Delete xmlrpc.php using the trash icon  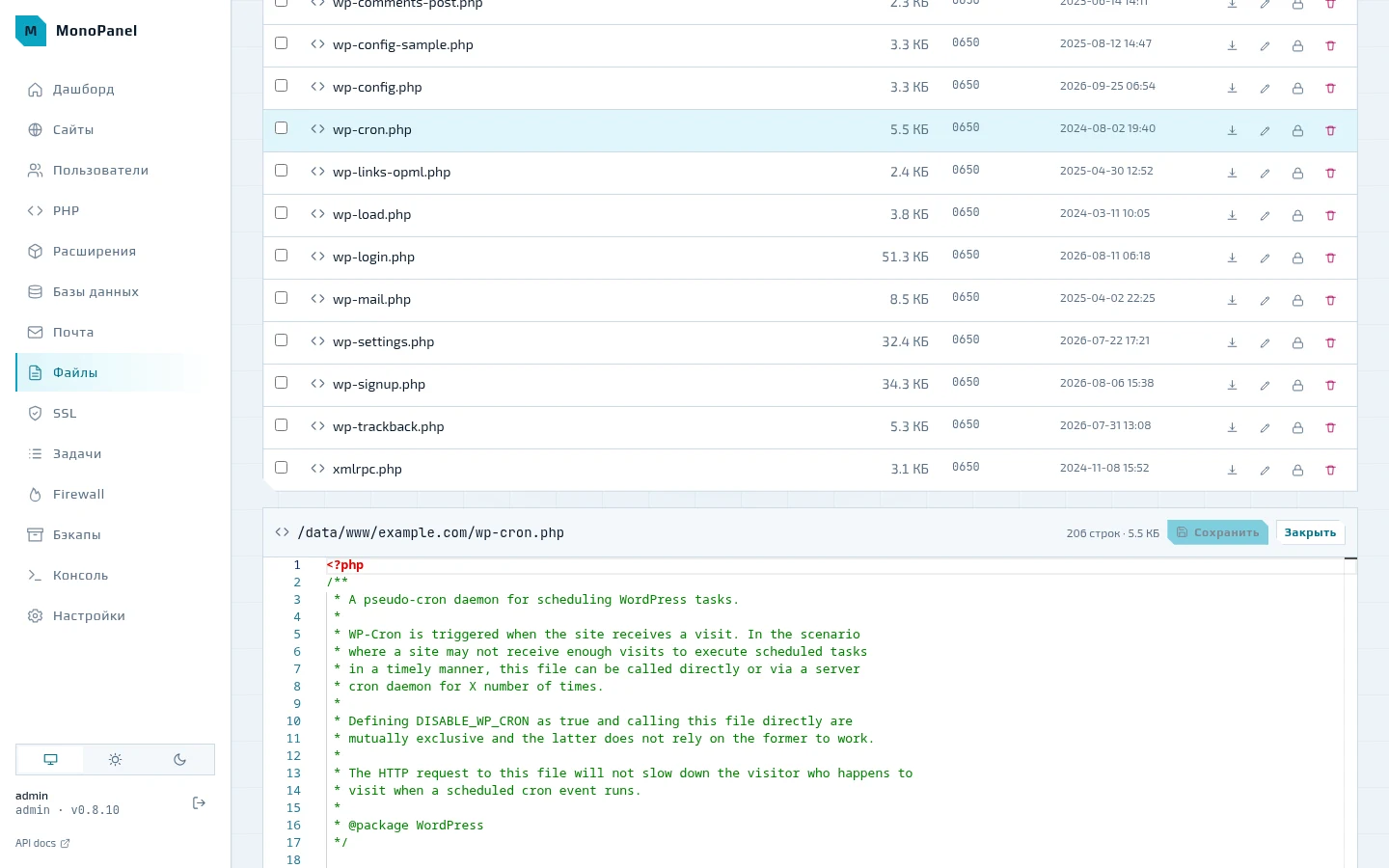pyautogui.click(x=1330, y=470)
